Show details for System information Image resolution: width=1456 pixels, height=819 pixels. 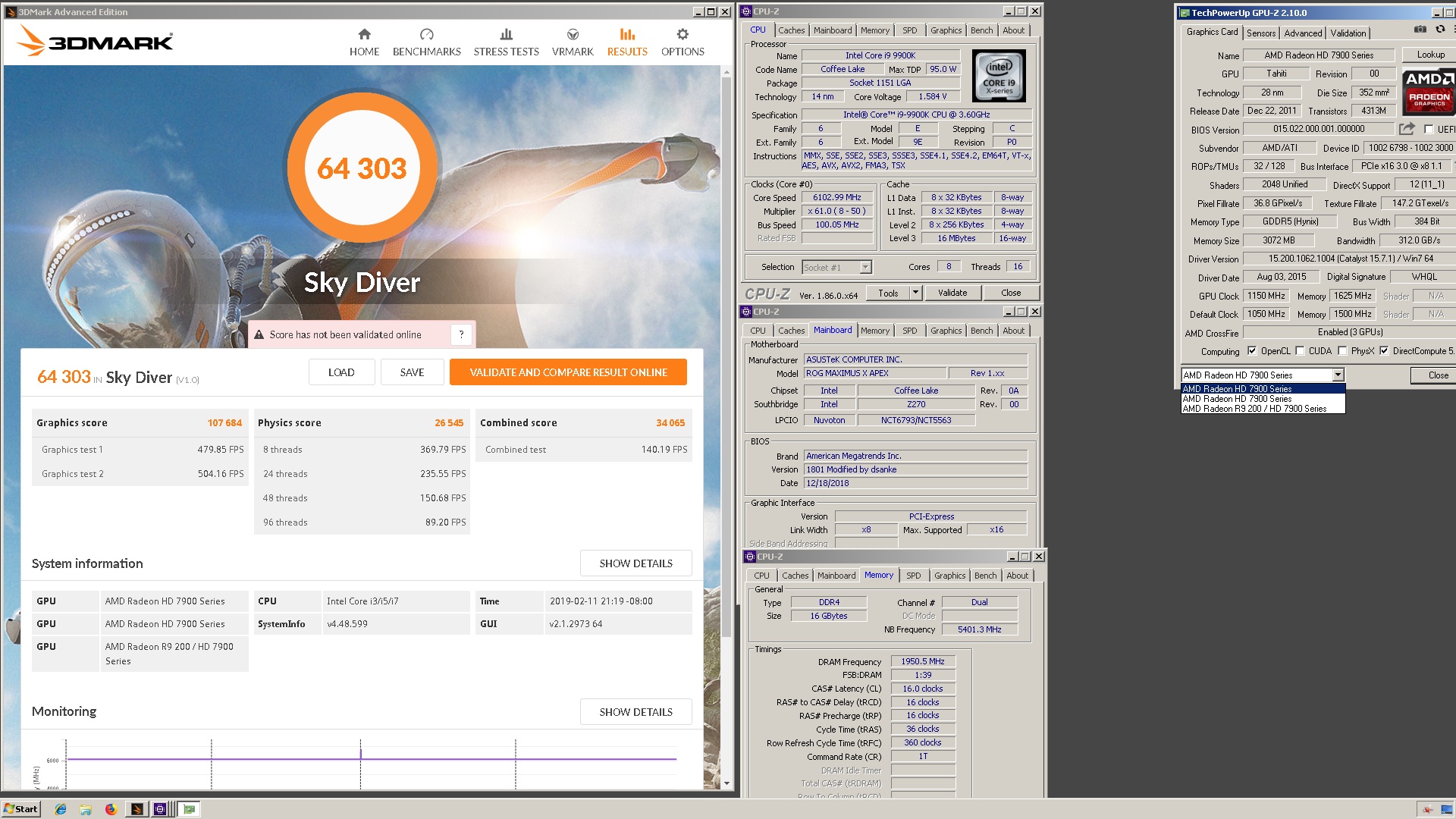[x=635, y=563]
